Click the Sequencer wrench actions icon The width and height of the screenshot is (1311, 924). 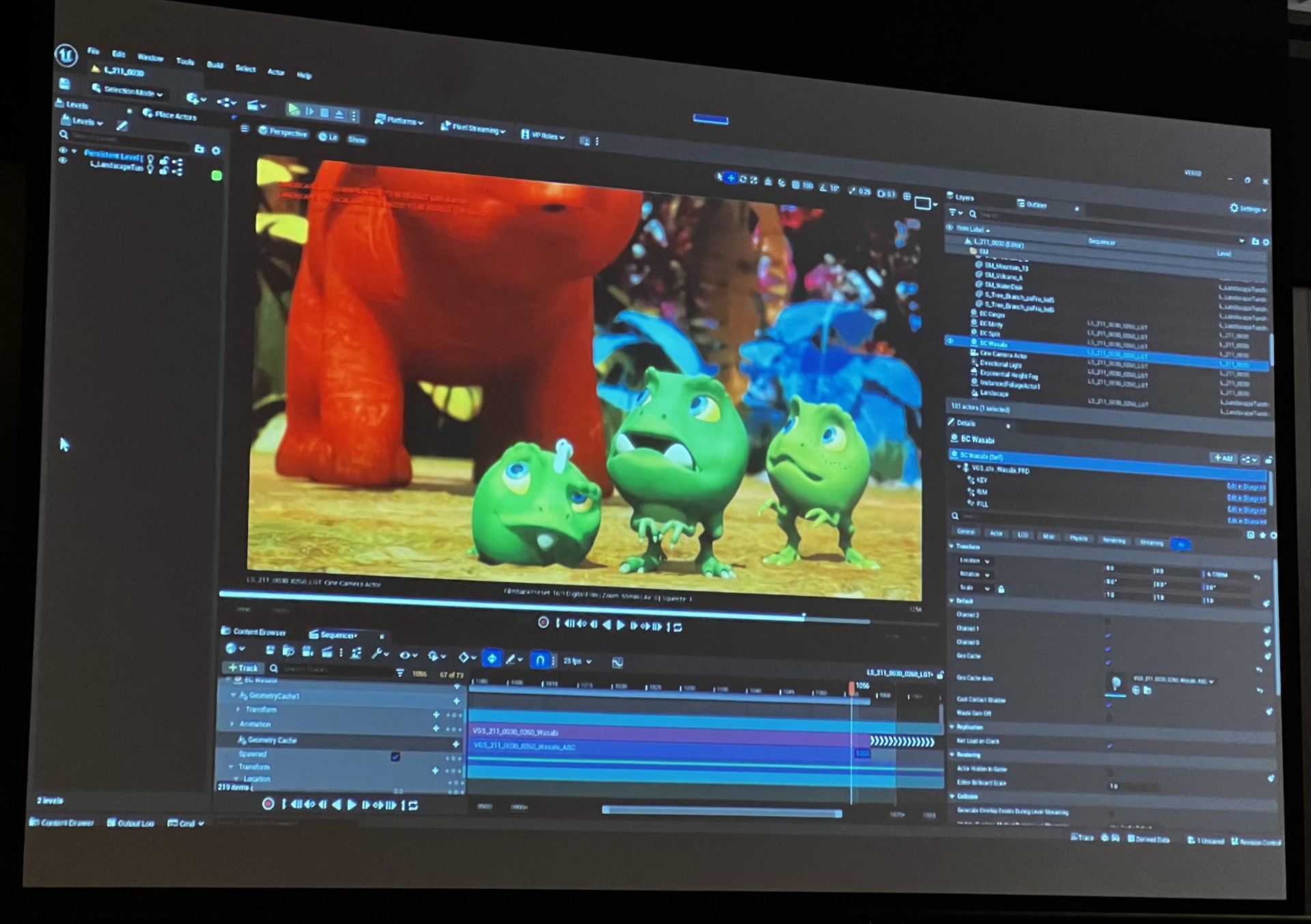pos(378,654)
